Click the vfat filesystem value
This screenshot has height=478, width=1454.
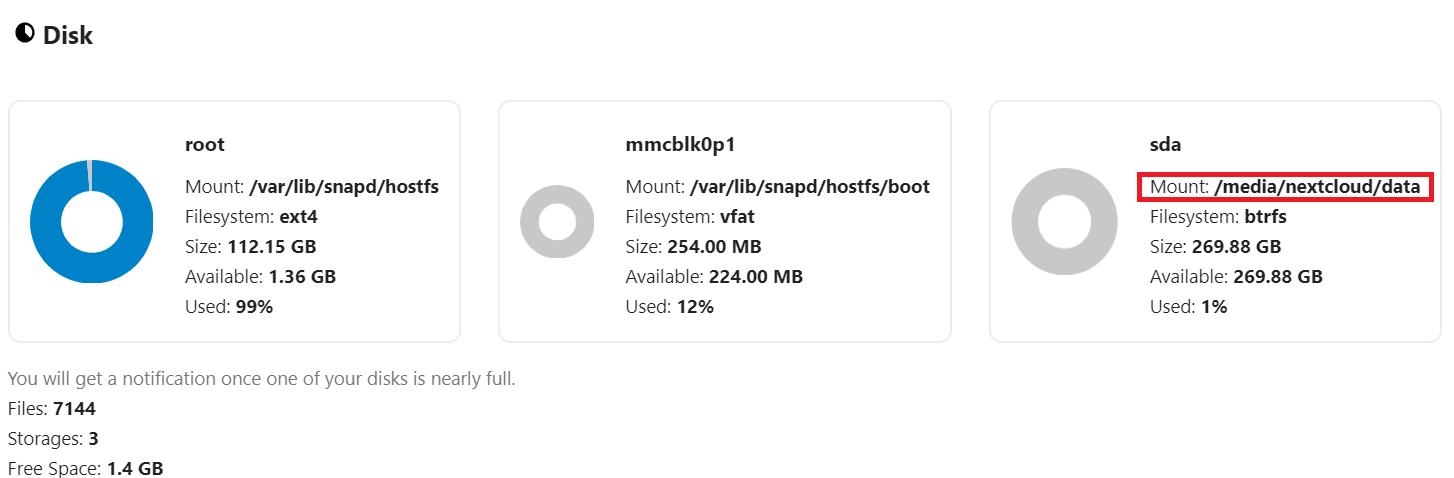click(x=738, y=217)
